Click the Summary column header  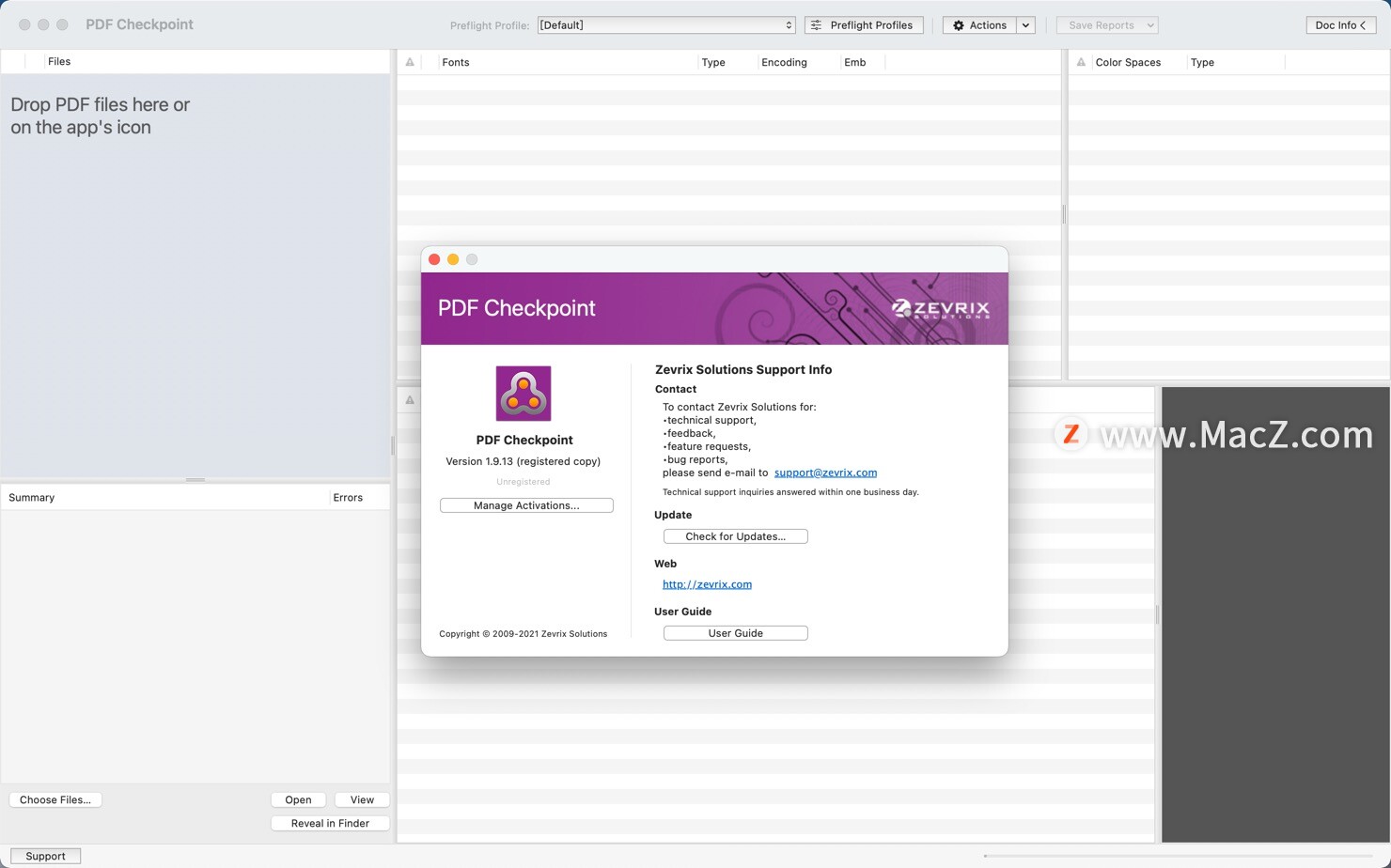(164, 497)
